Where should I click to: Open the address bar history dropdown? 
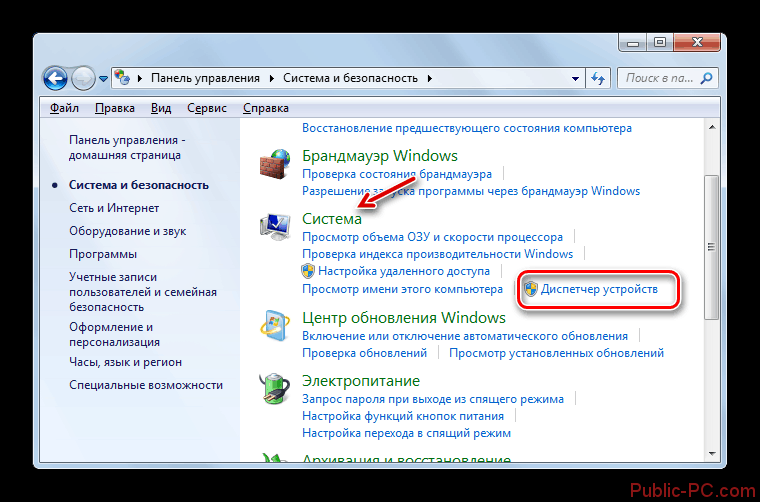click(x=575, y=78)
